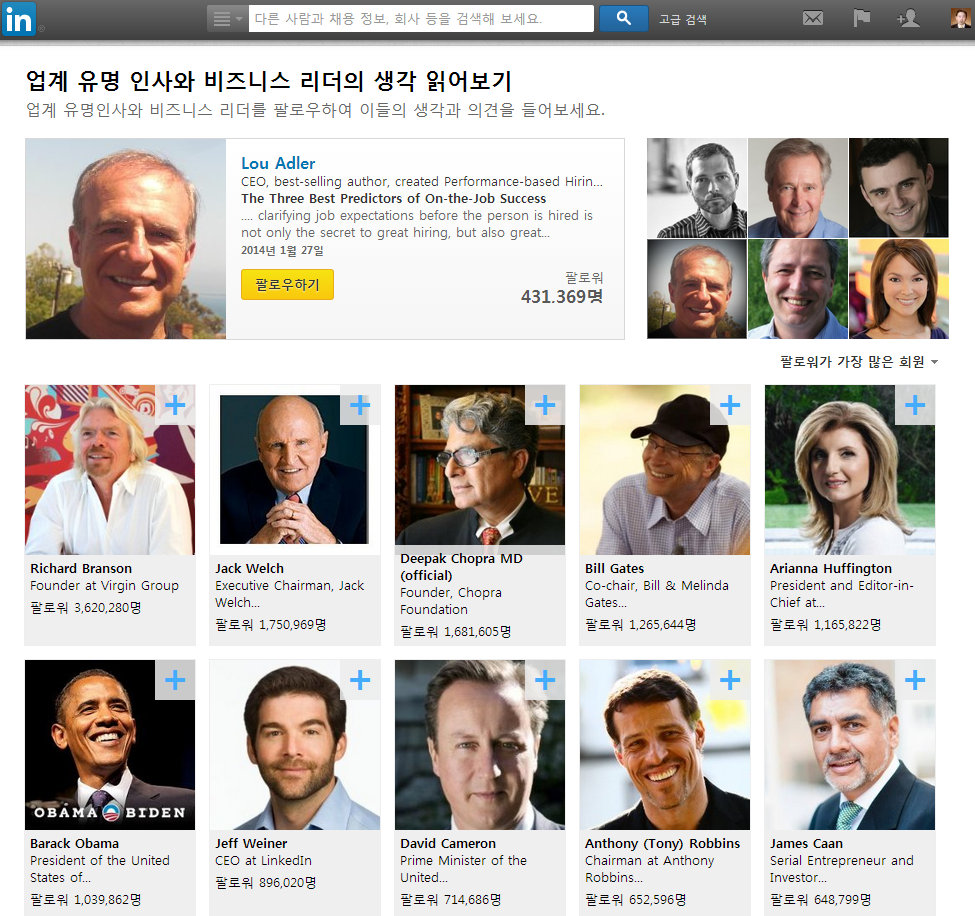Open the profile avatar in top bar
975x916 pixels.
(x=961, y=18)
